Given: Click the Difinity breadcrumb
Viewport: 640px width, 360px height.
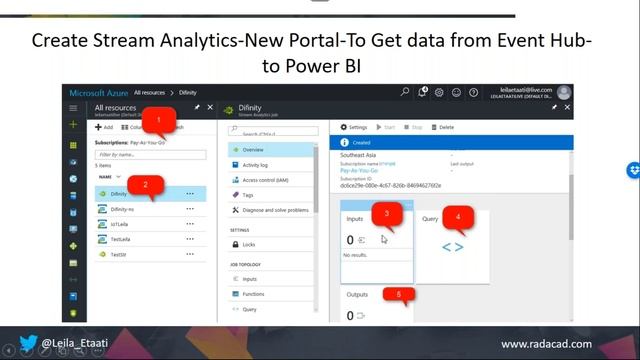Looking at the screenshot, I should (187, 93).
